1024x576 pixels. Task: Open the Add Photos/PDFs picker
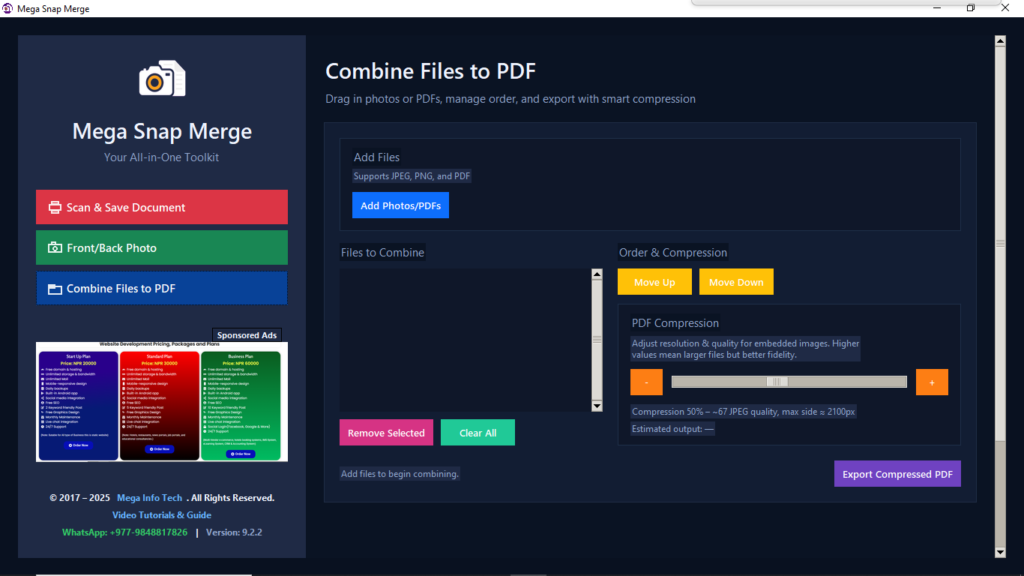click(400, 205)
